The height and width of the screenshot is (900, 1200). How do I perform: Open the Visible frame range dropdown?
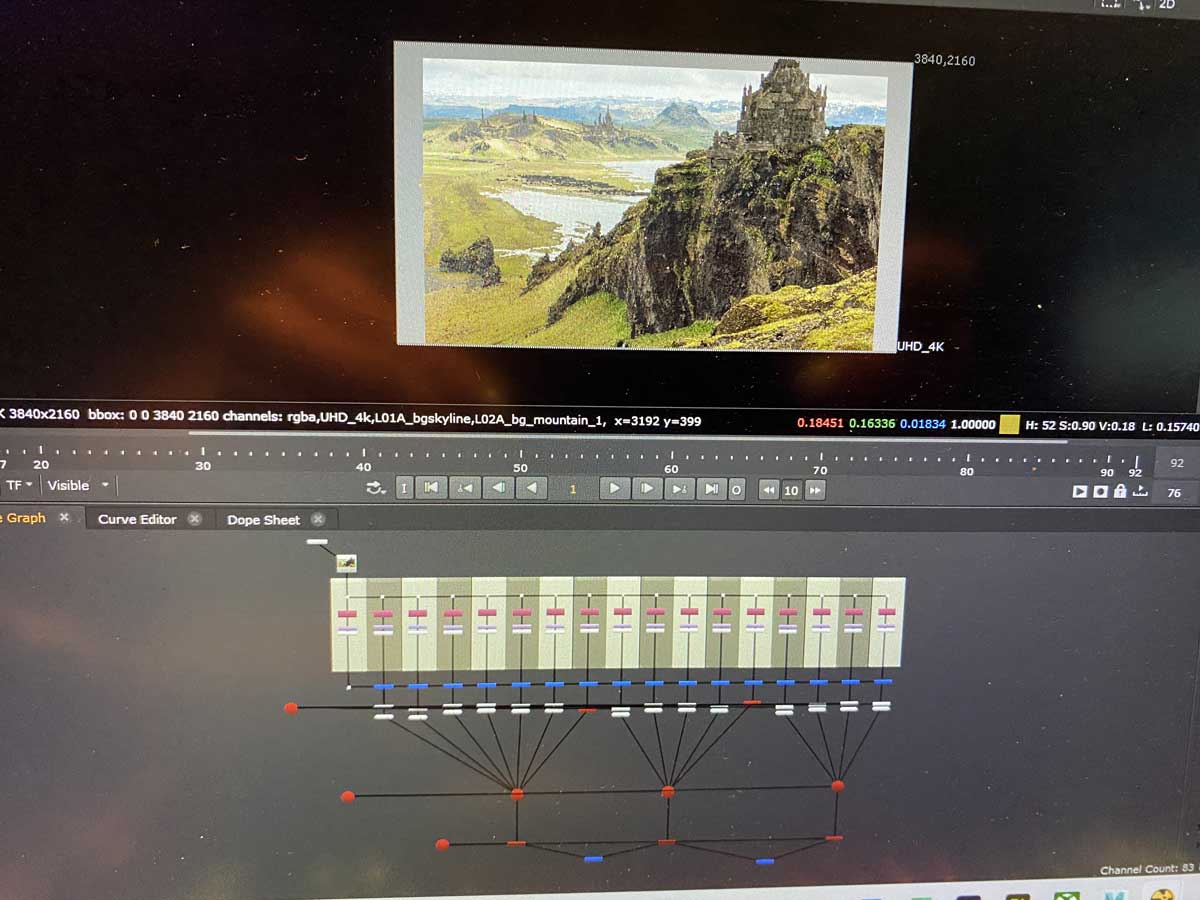click(78, 485)
